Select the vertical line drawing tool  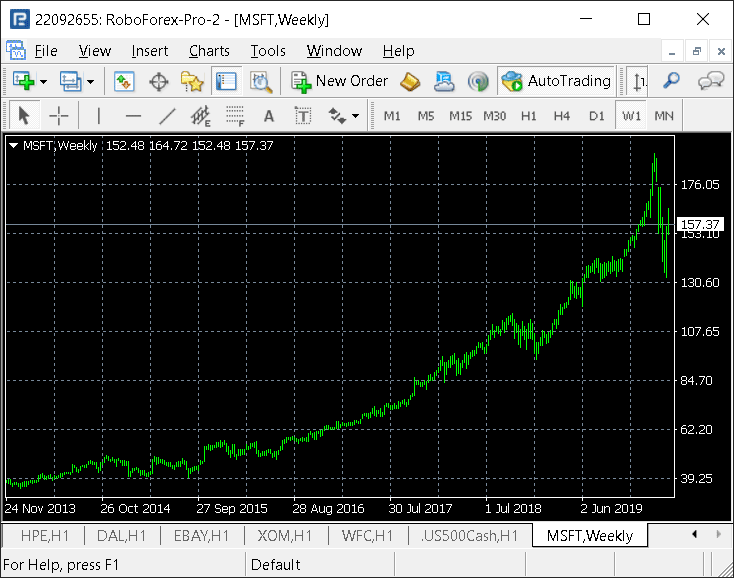(99, 116)
